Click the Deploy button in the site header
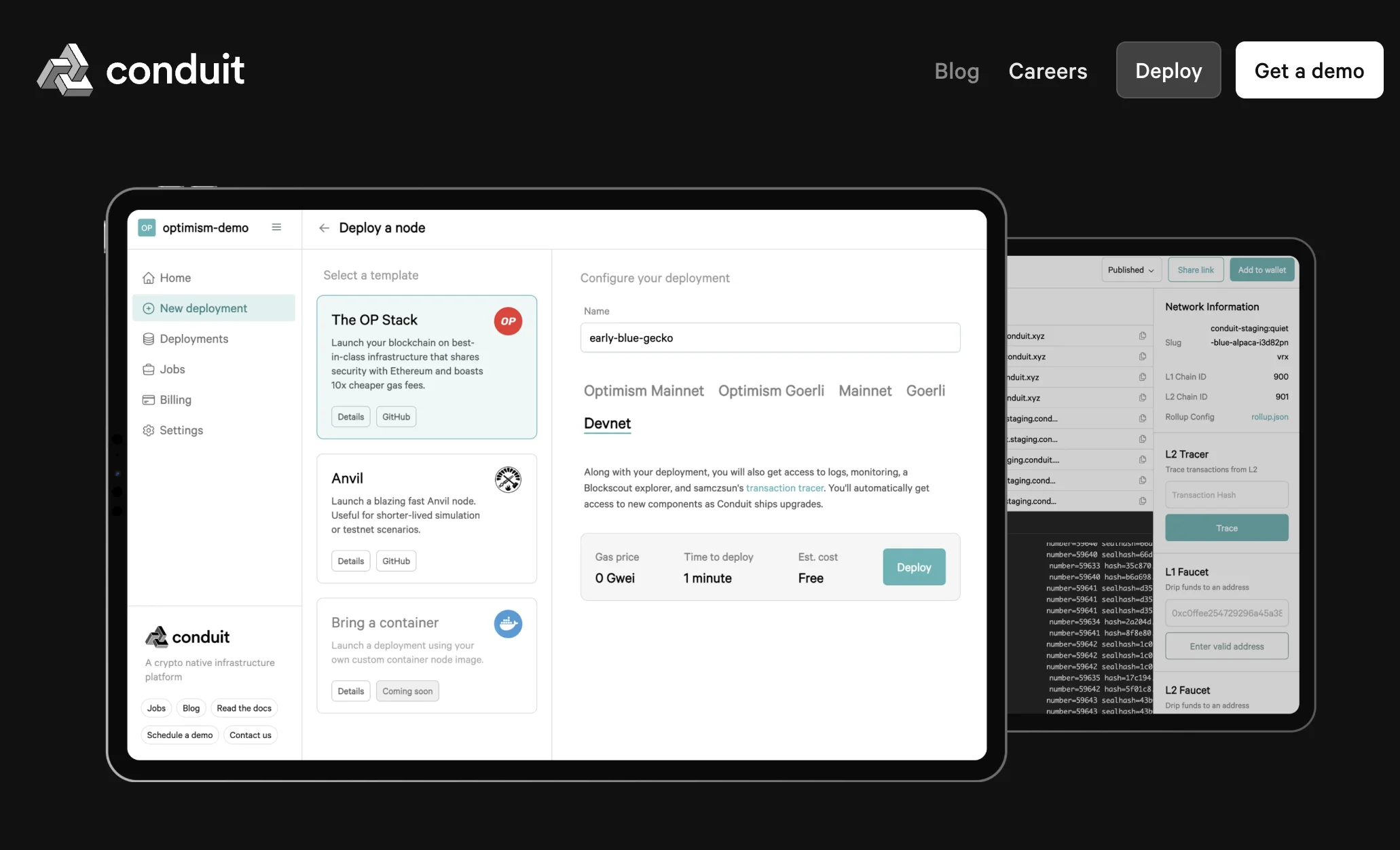The width and height of the screenshot is (1400, 850). click(x=1168, y=70)
